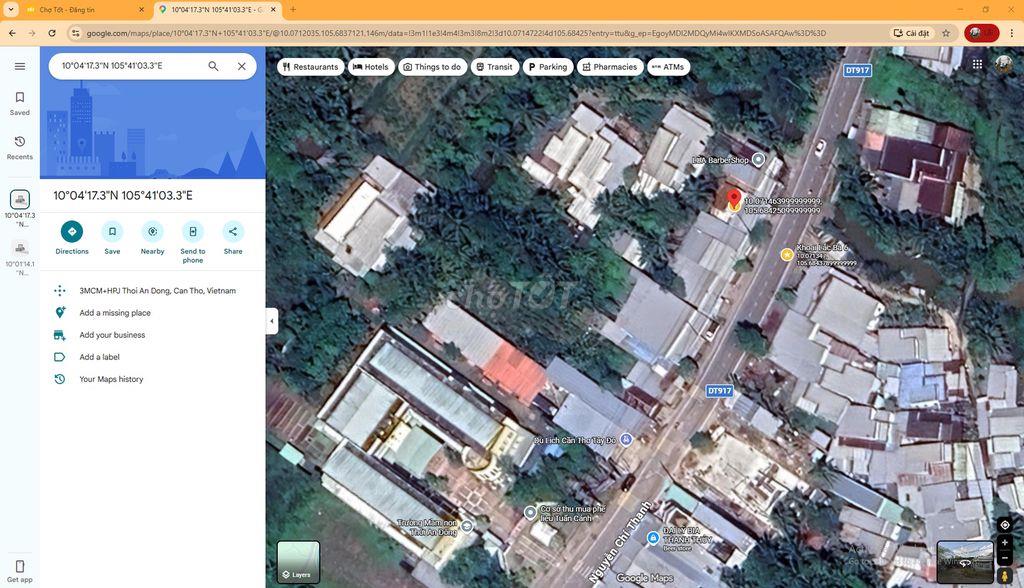Viewport: 1024px width, 588px height.
Task: Close the Google Maps browser tab
Action: (x=274, y=10)
